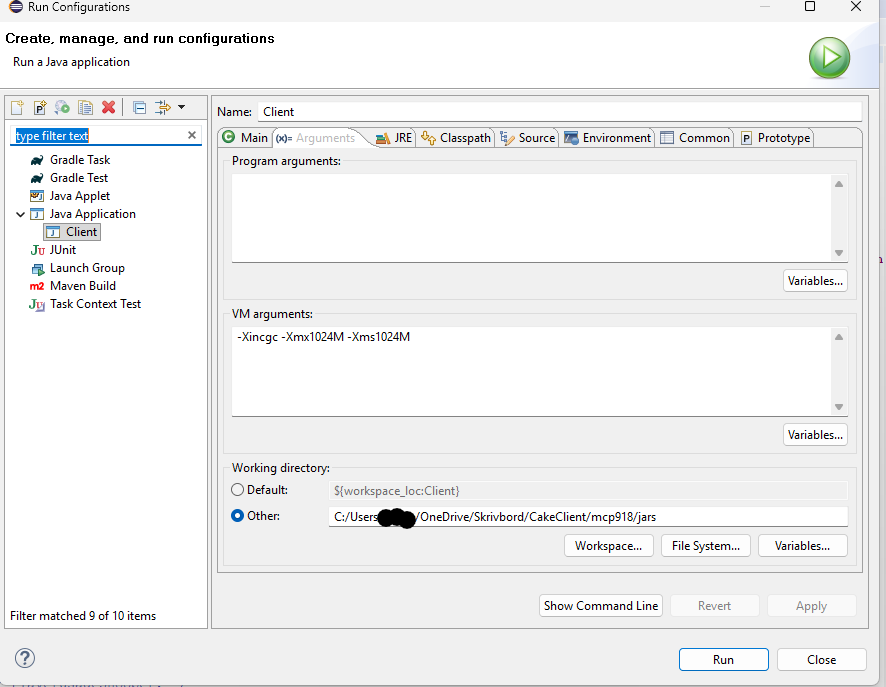Image resolution: width=886 pixels, height=687 pixels.
Task: Click "Filter matched 9 of 10 items" text
Action: [83, 616]
